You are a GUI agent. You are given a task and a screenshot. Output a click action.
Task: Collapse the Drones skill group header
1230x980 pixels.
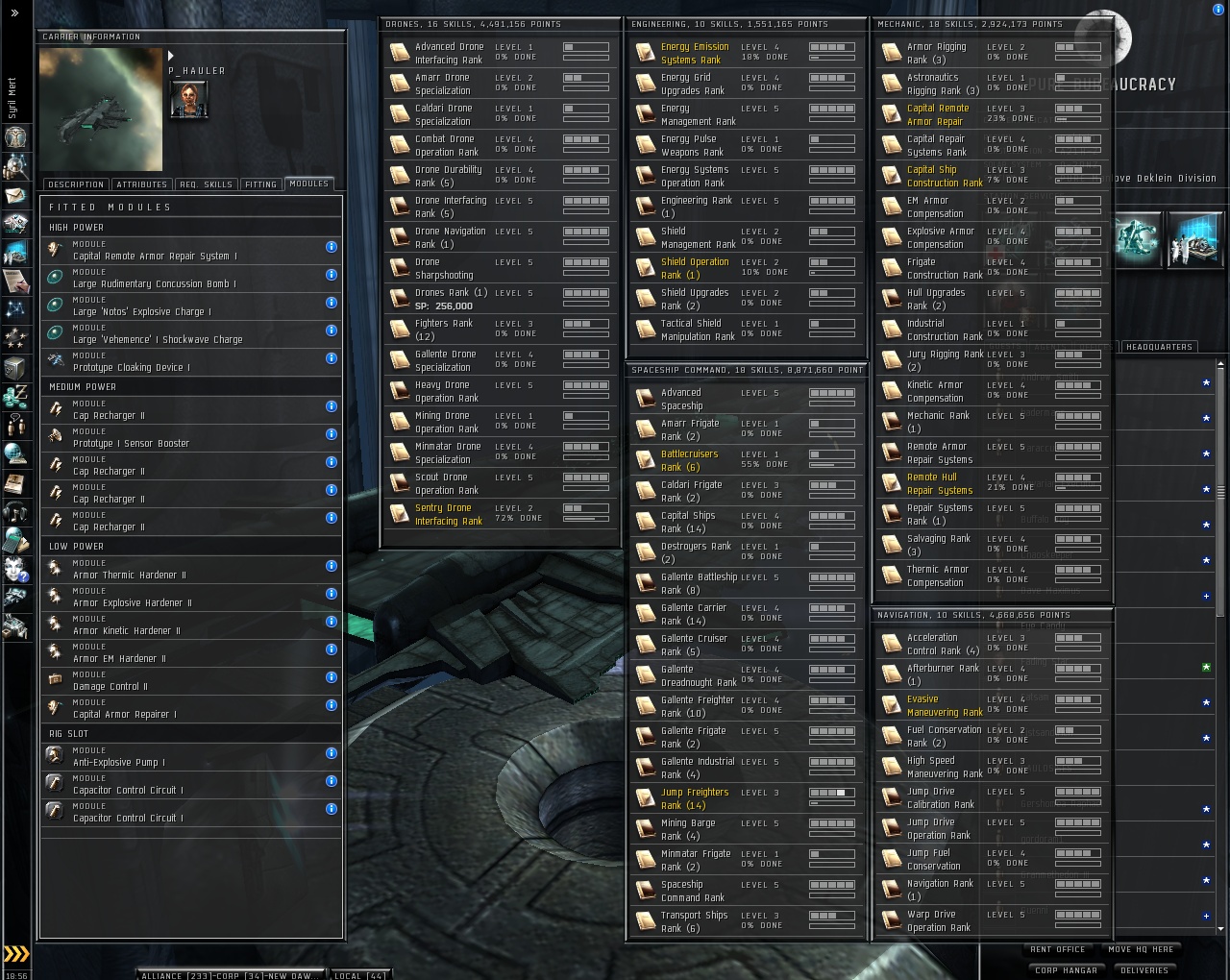[500, 24]
